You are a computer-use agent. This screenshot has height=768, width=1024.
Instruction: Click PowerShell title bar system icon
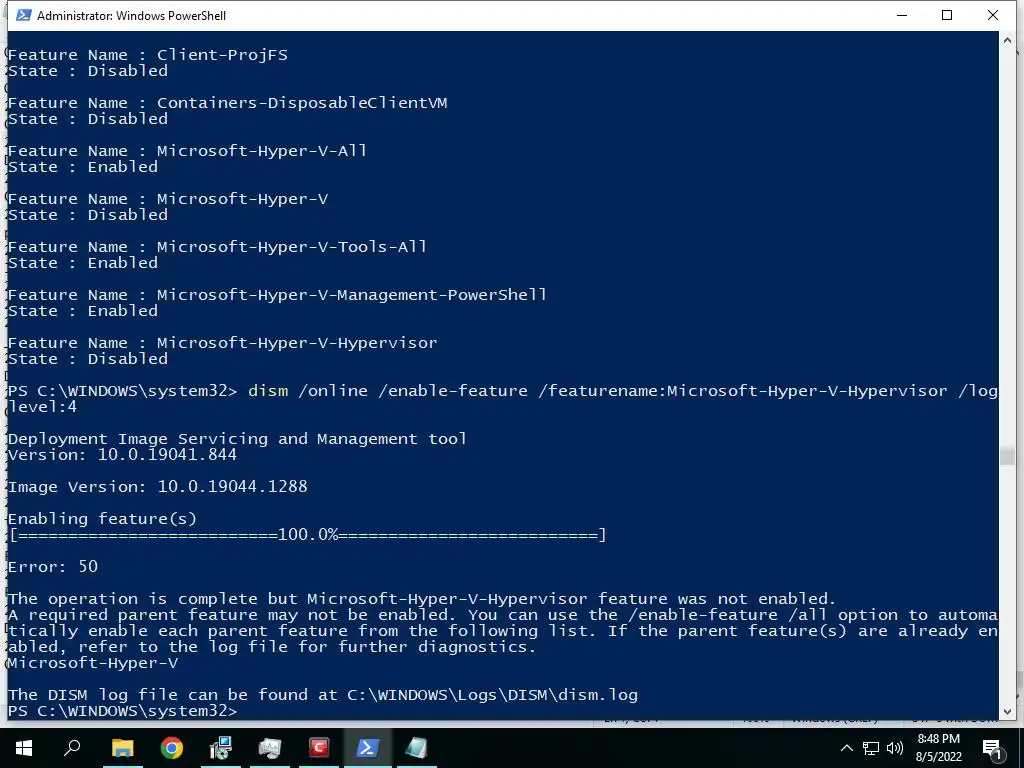[23, 15]
